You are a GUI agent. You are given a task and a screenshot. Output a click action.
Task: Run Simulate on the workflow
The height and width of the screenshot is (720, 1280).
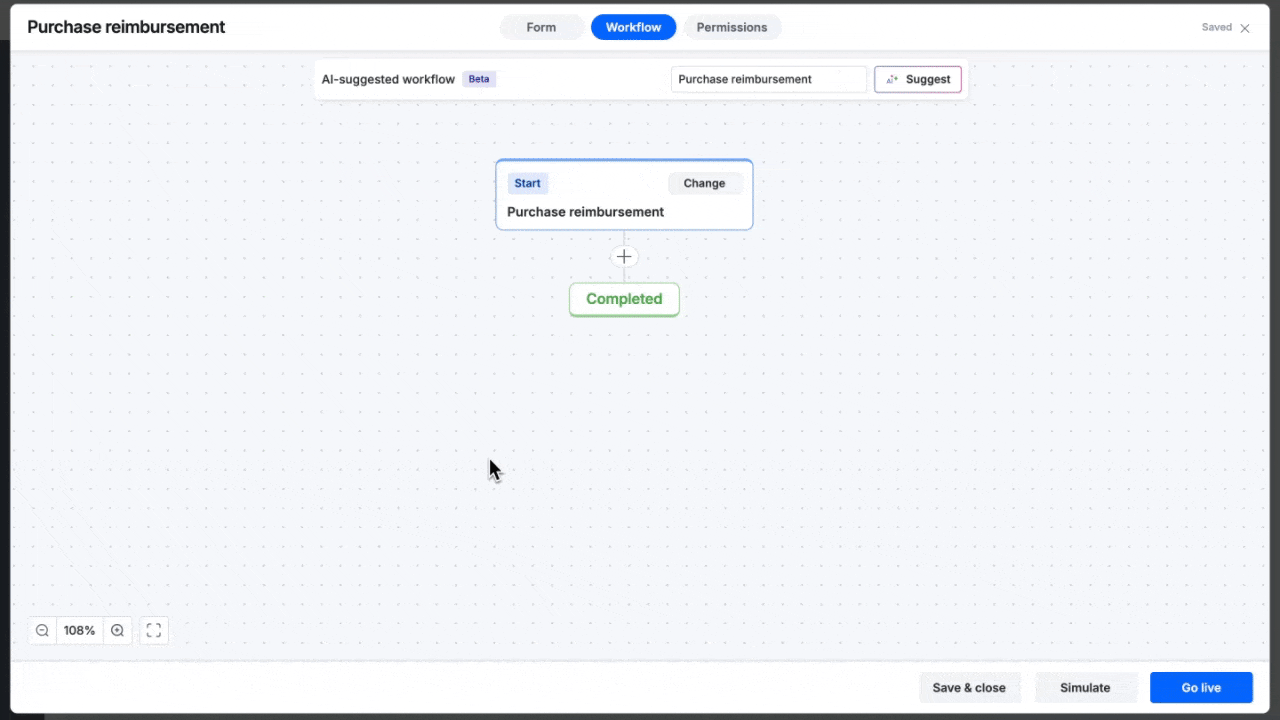[1085, 687]
